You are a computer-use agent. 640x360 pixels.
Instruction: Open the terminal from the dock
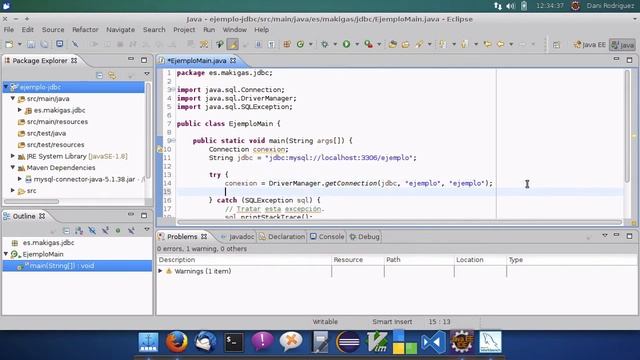point(234,342)
